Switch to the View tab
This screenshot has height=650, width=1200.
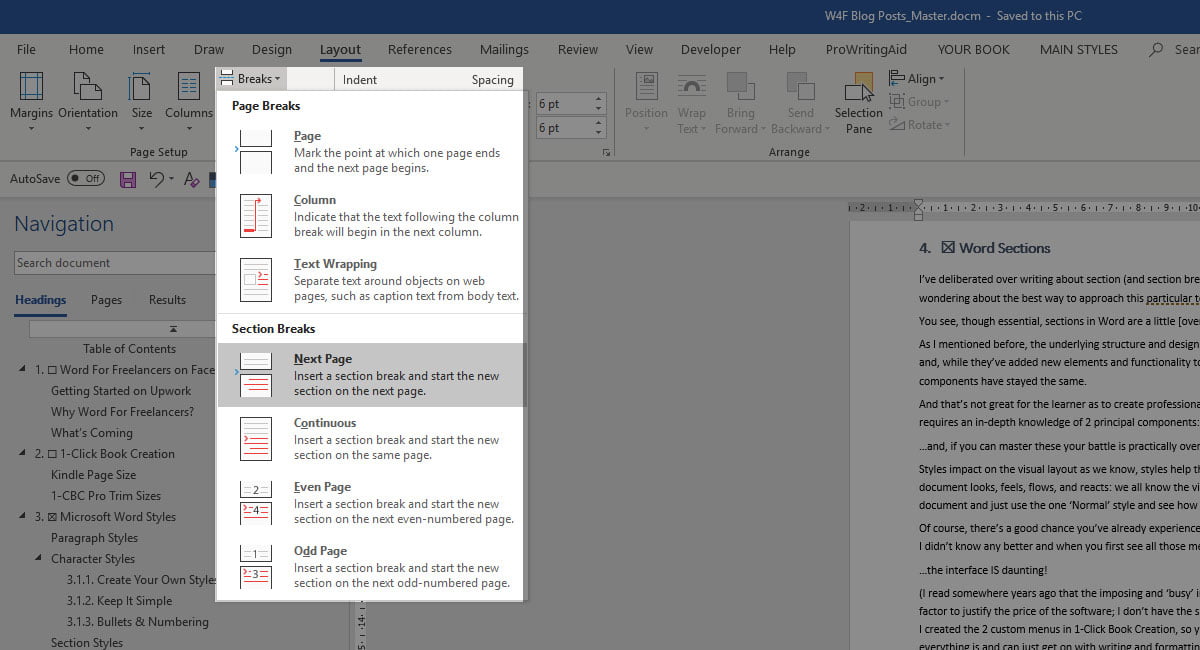[639, 49]
